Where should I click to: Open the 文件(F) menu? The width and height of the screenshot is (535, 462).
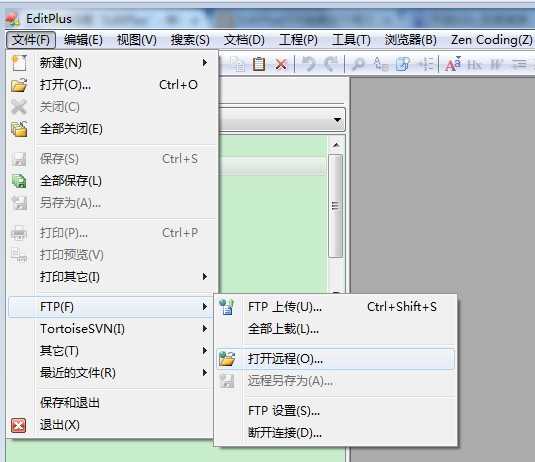pyautogui.click(x=31, y=40)
